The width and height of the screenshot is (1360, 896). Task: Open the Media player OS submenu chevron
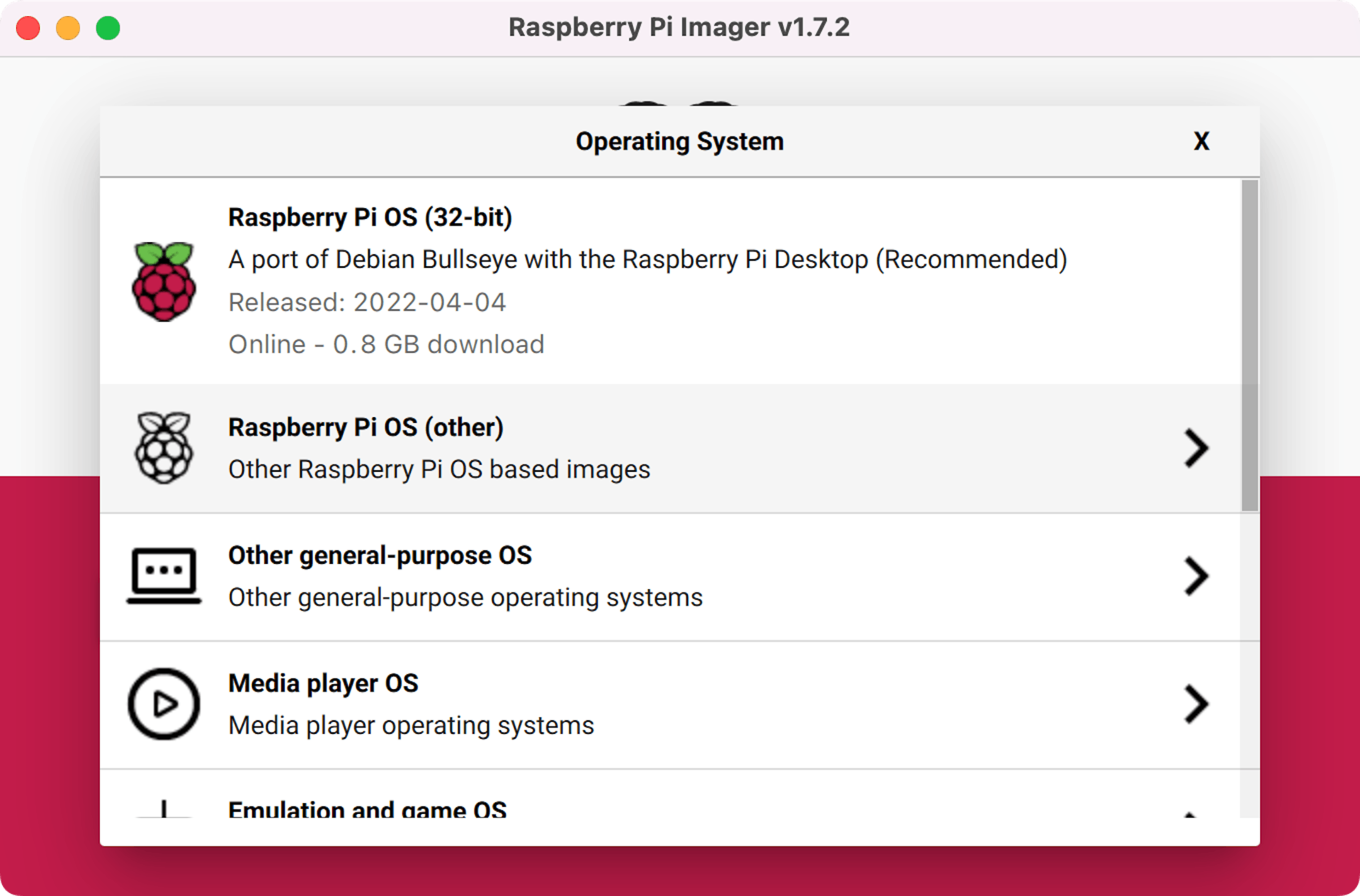[x=1196, y=704]
